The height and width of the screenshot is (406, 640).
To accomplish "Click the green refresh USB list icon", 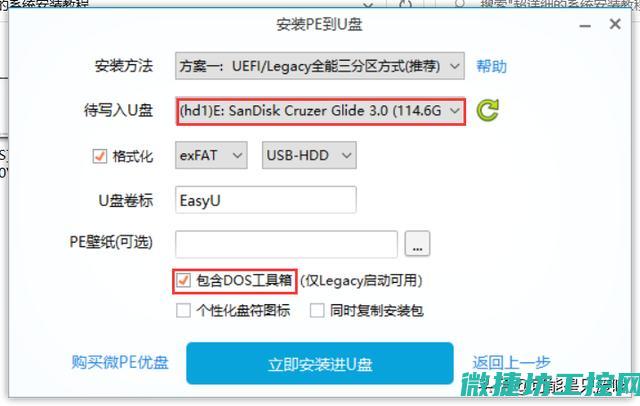I will [x=487, y=110].
